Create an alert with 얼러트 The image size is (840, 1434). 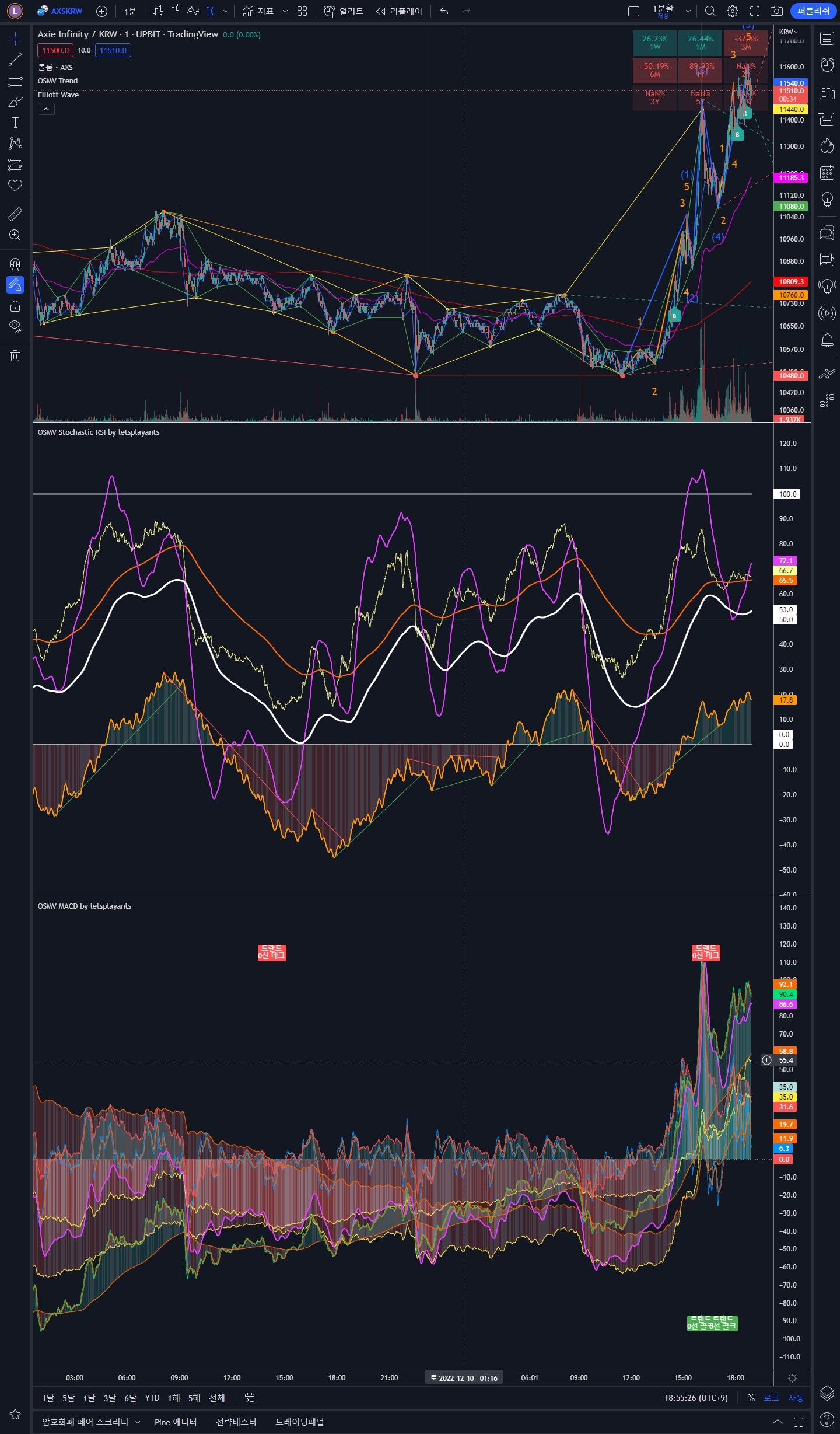[344, 11]
